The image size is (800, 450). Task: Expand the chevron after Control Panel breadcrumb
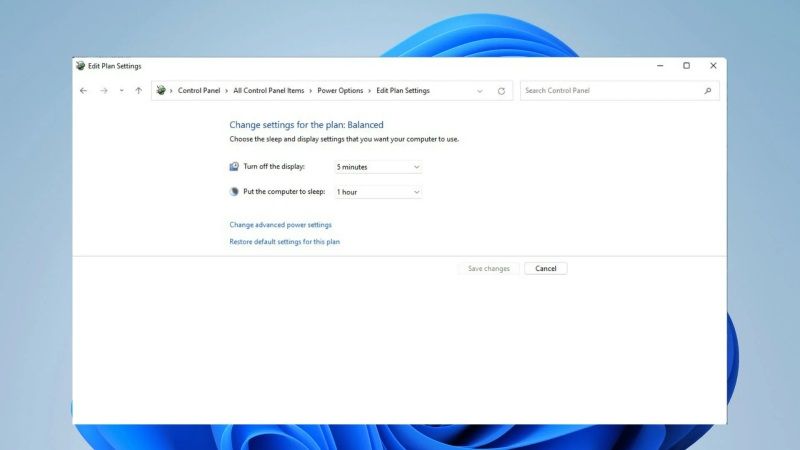(x=227, y=91)
